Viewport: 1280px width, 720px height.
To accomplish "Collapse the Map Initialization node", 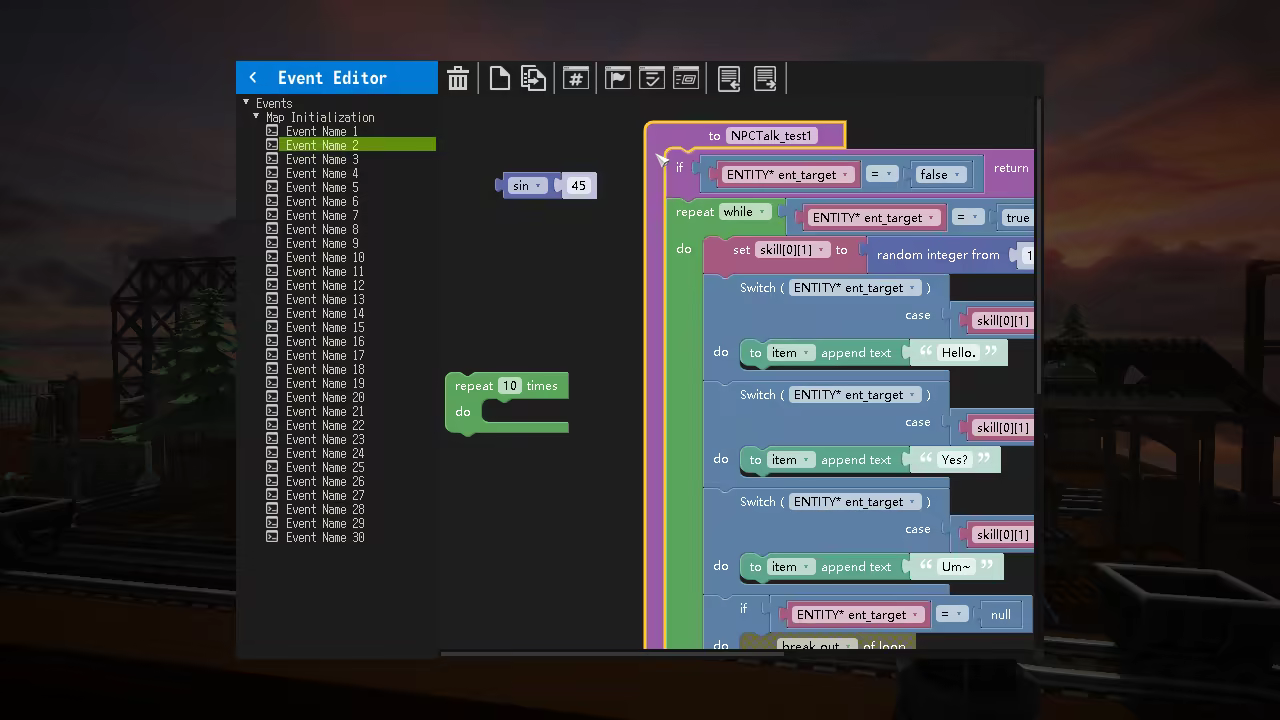I will 256,116.
